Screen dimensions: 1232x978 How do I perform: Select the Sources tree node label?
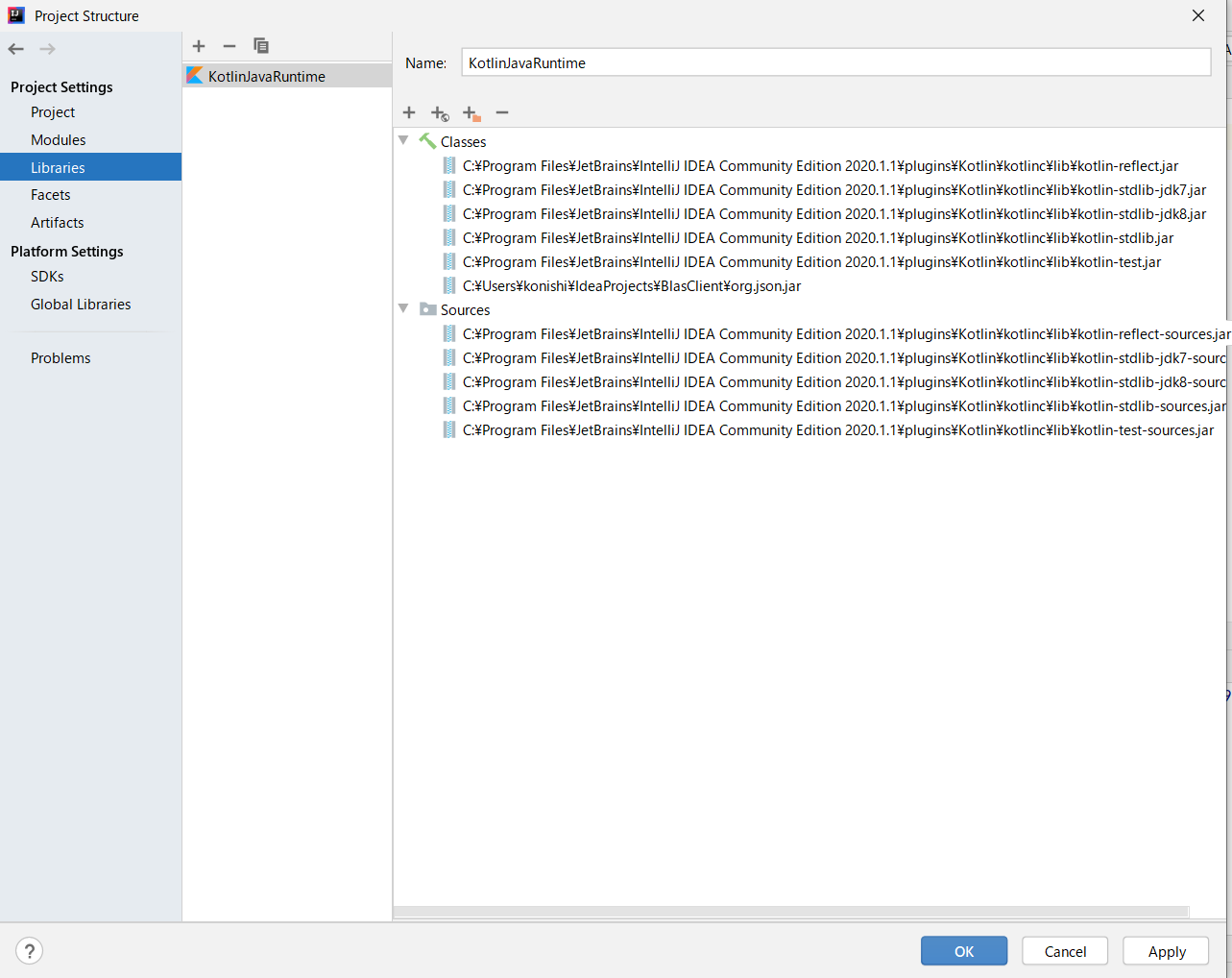pyautogui.click(x=465, y=309)
